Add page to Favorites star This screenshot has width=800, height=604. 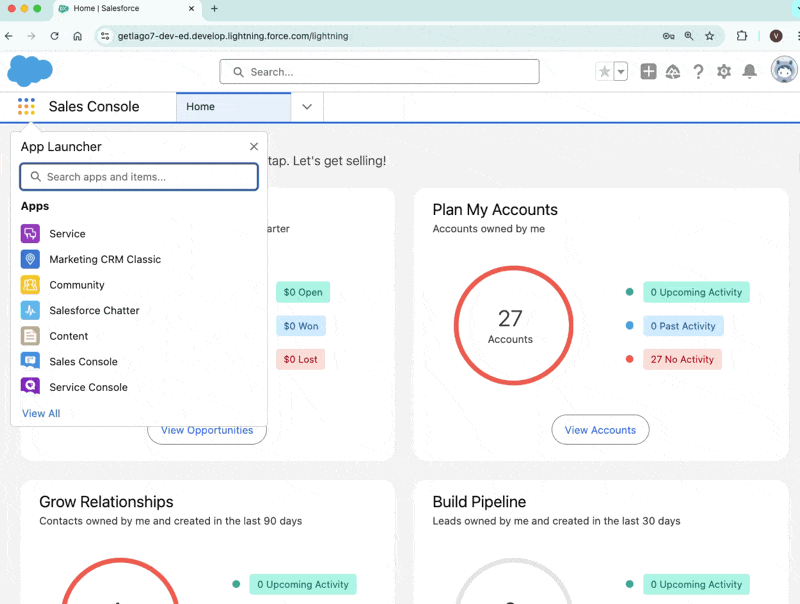click(605, 72)
